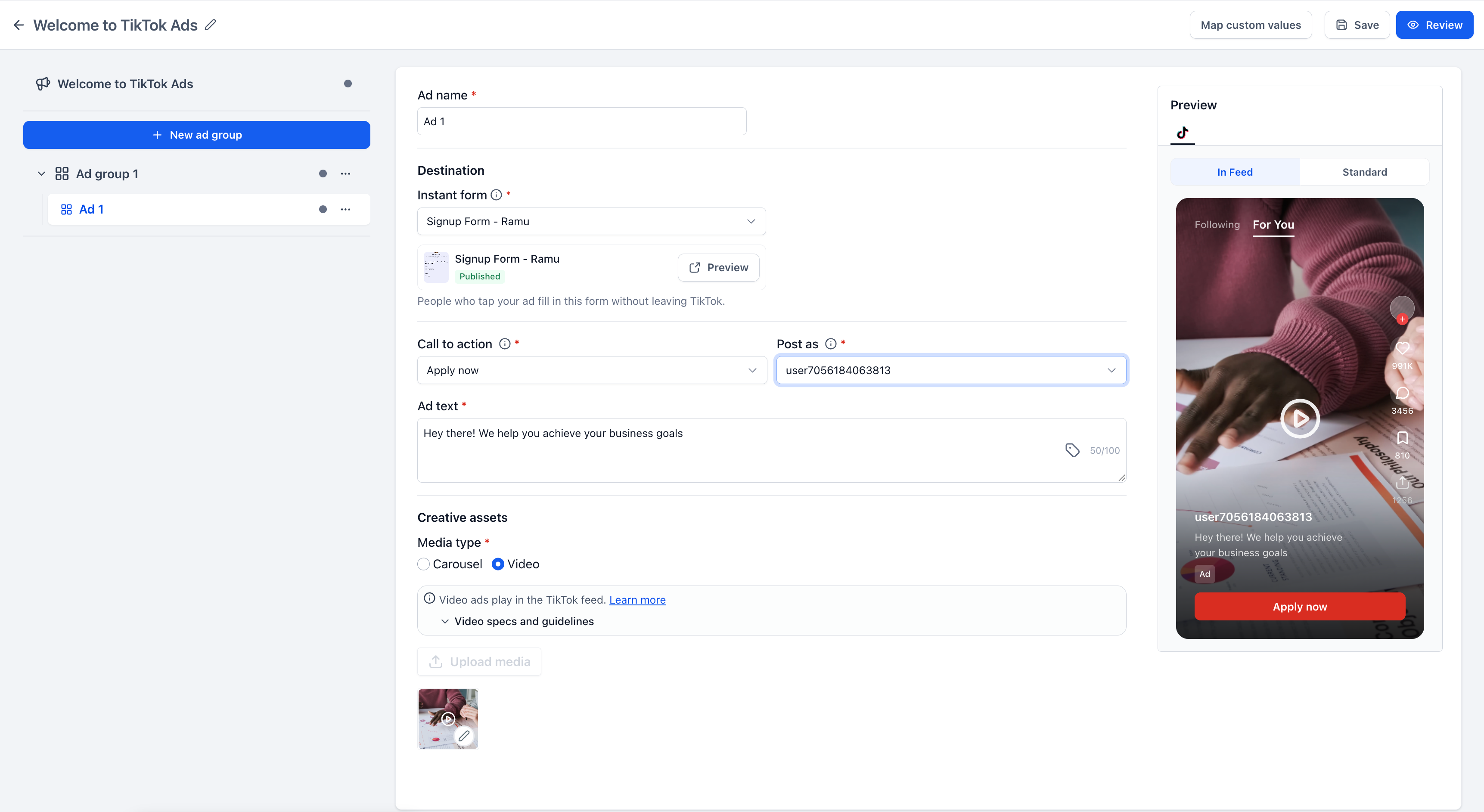Open Ad 1 row more options menu
The image size is (1484, 812).
[346, 209]
